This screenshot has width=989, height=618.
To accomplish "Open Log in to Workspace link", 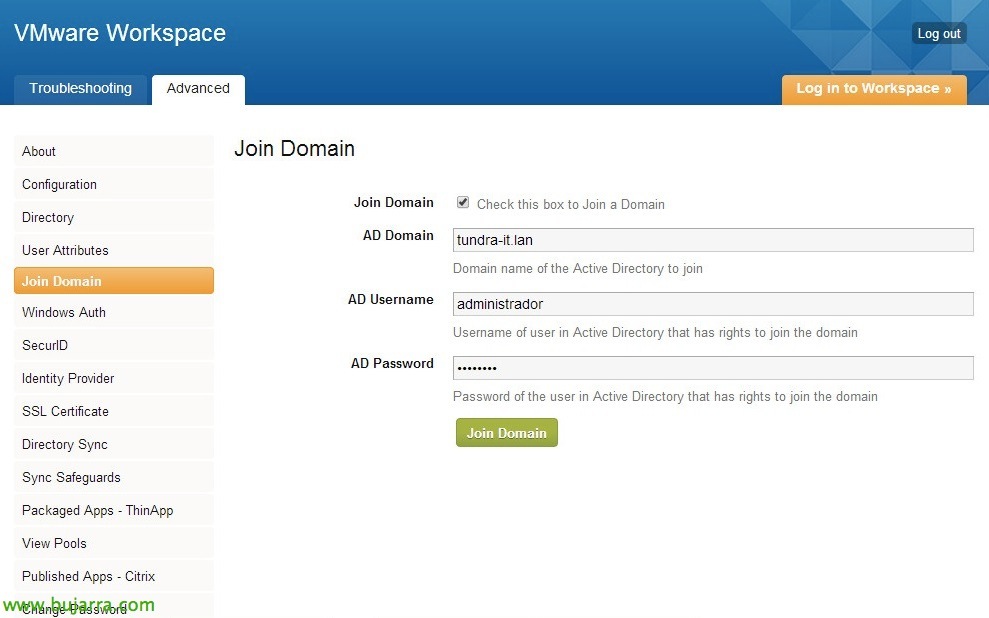I will click(x=874, y=89).
